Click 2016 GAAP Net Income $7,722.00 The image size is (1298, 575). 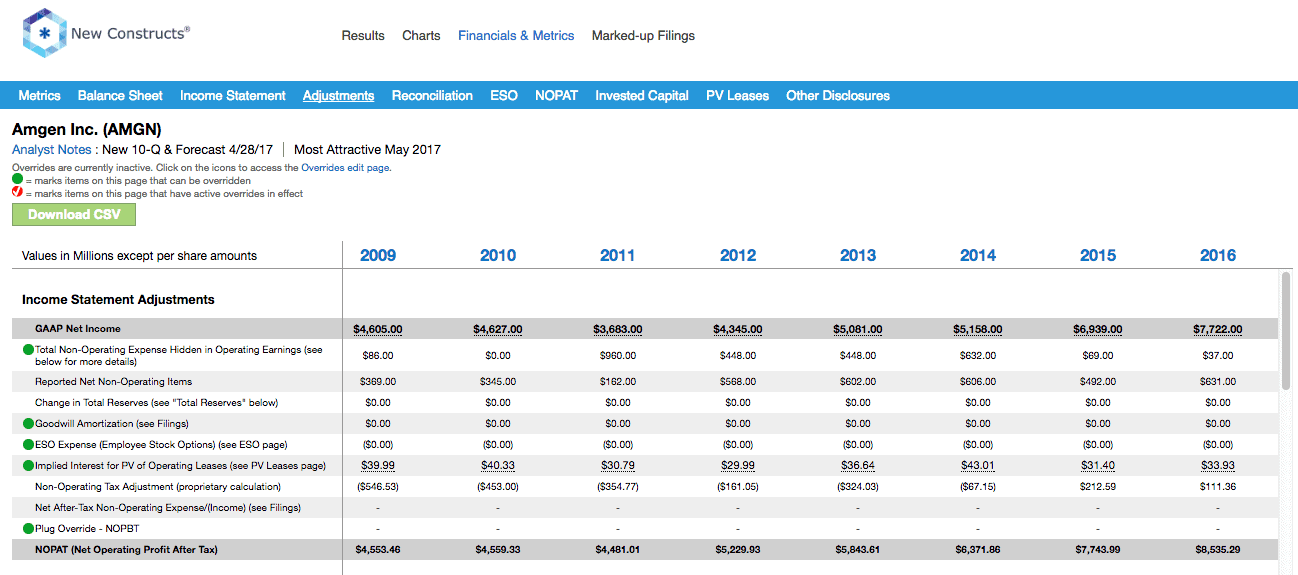pyautogui.click(x=1218, y=329)
